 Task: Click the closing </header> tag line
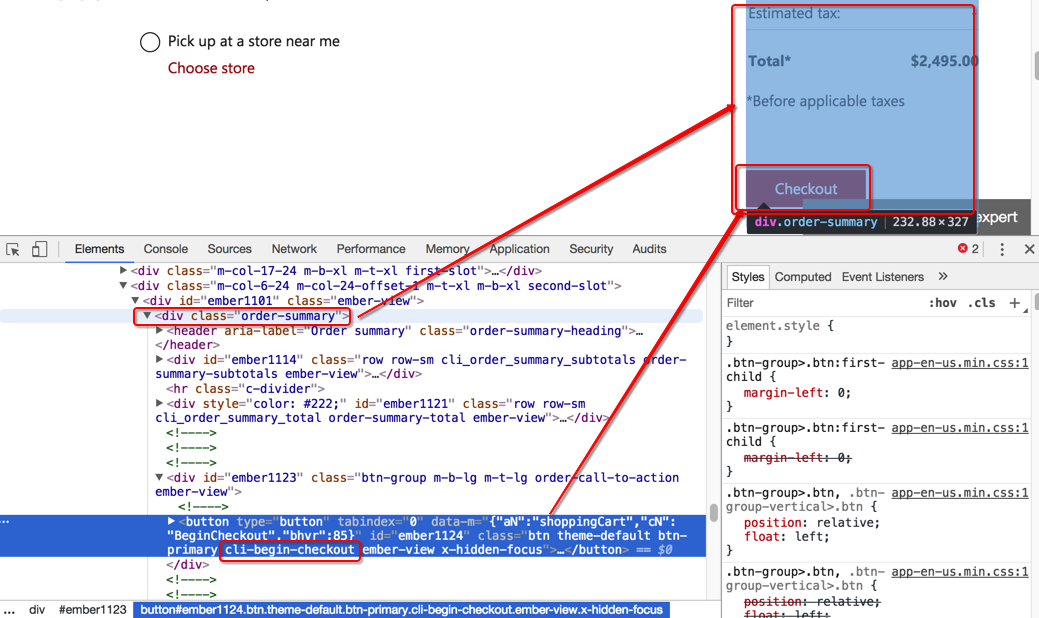188,344
